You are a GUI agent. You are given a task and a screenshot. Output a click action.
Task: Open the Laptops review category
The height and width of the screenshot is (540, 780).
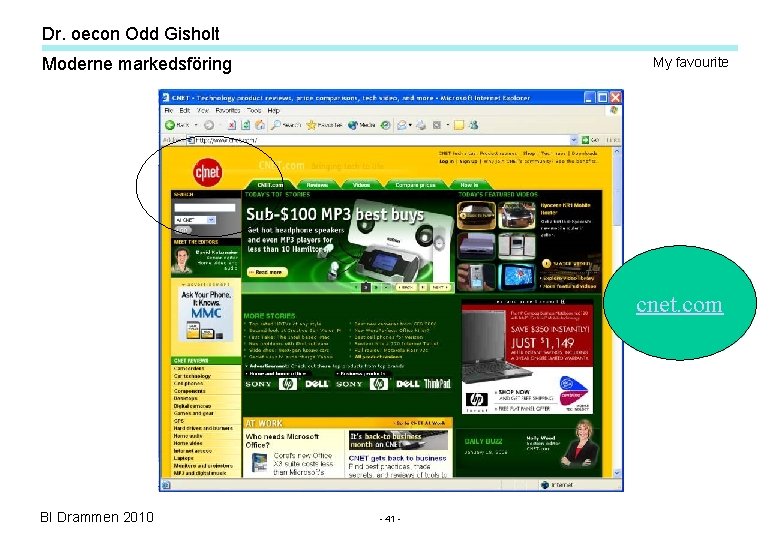point(184,458)
